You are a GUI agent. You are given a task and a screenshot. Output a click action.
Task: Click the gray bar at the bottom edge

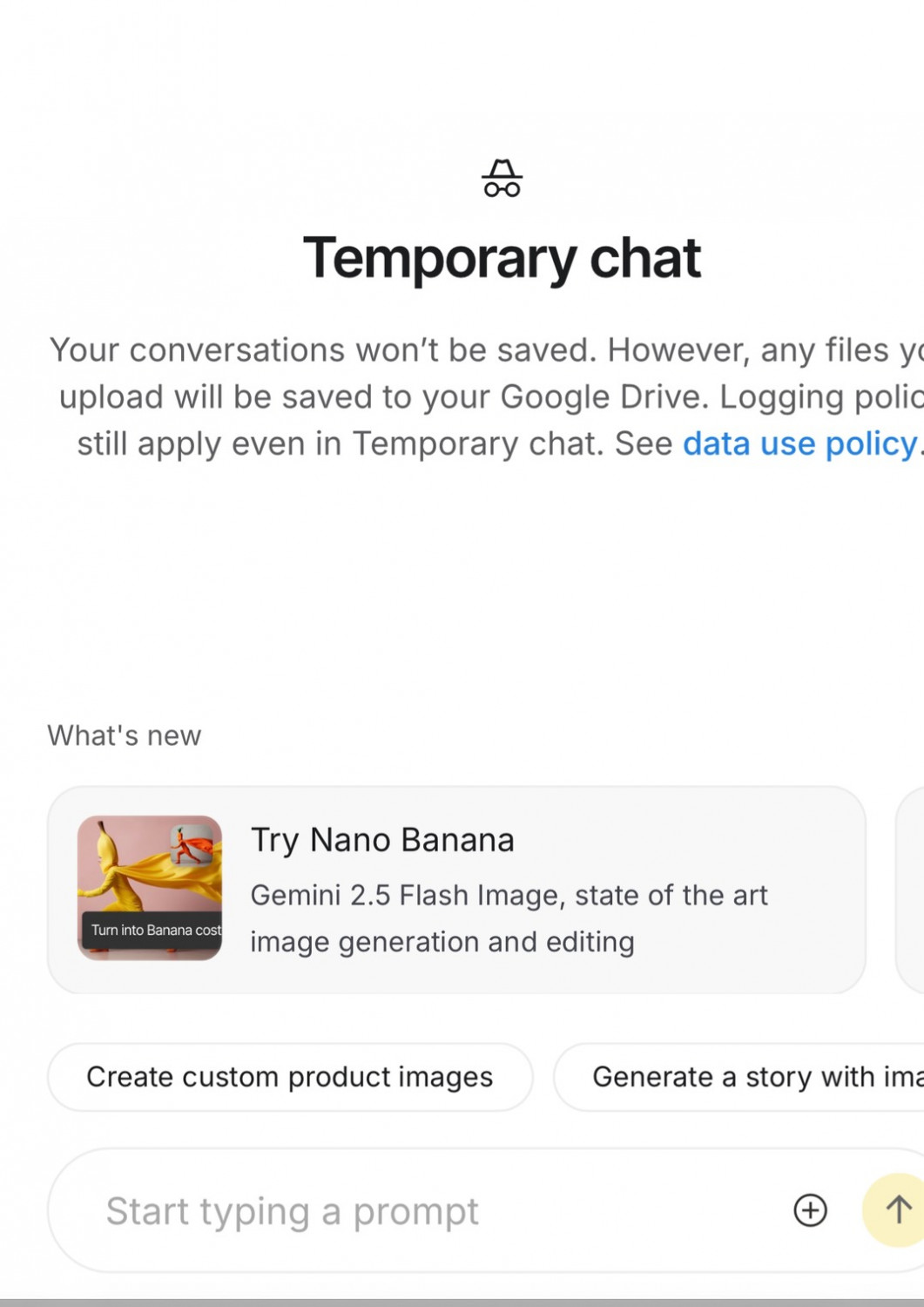point(462,1302)
